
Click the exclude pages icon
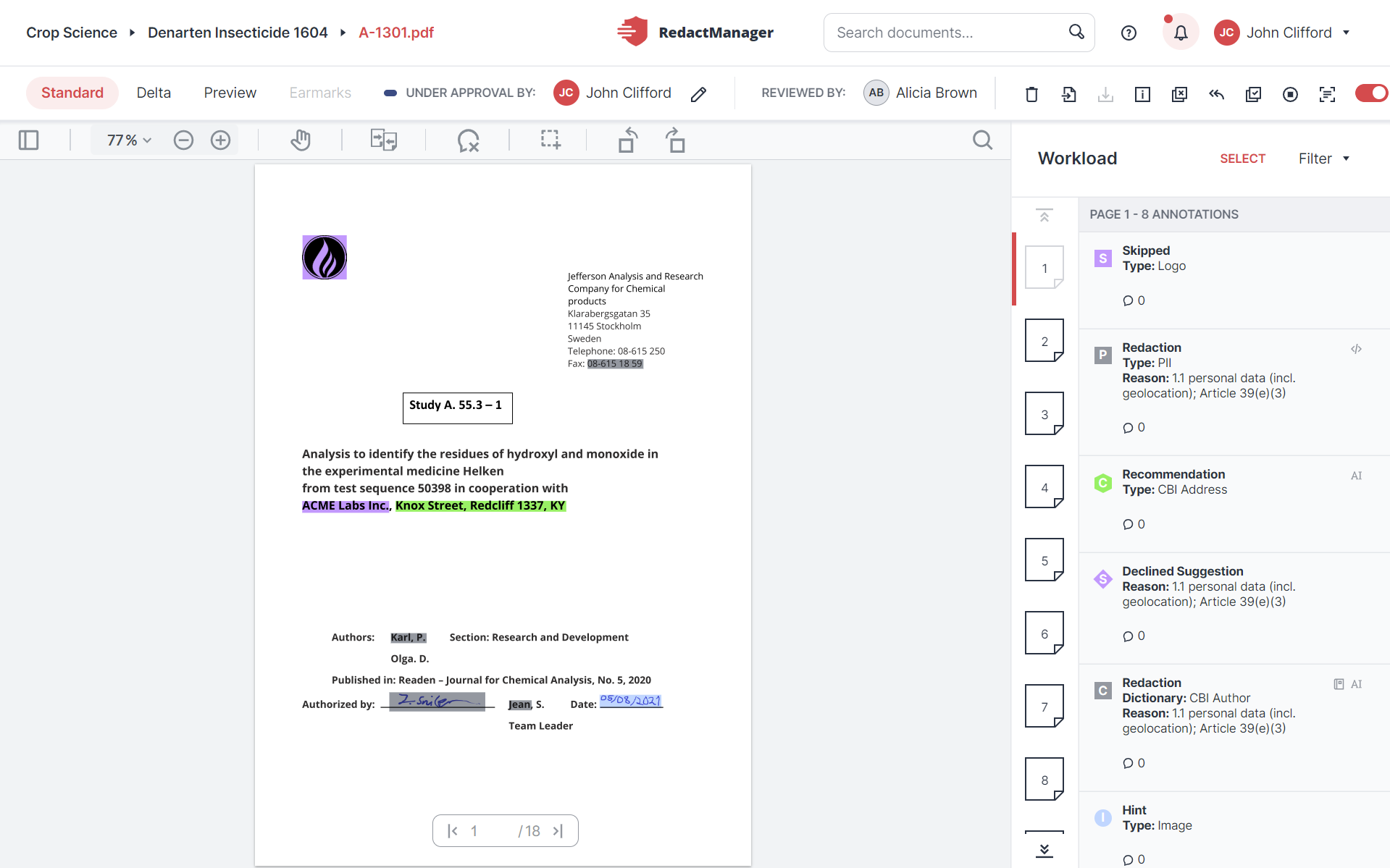pyautogui.click(x=1179, y=94)
